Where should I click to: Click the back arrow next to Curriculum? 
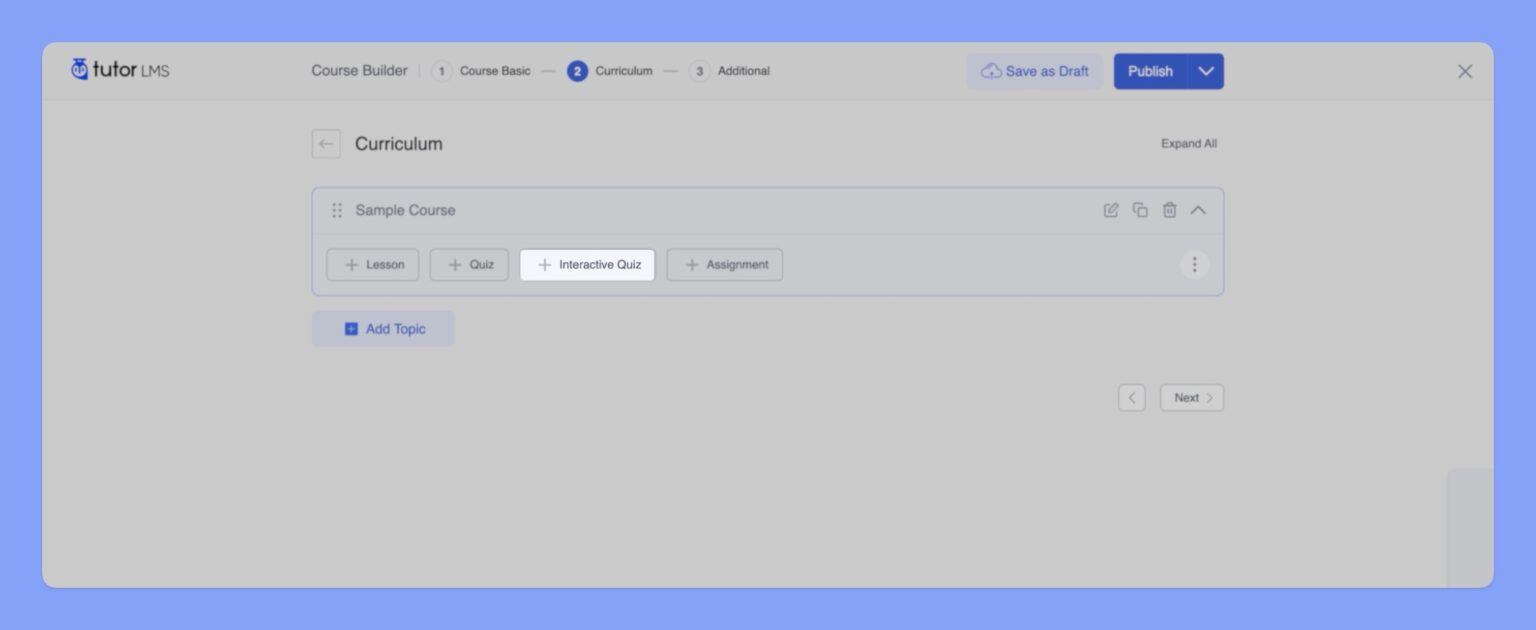(326, 144)
